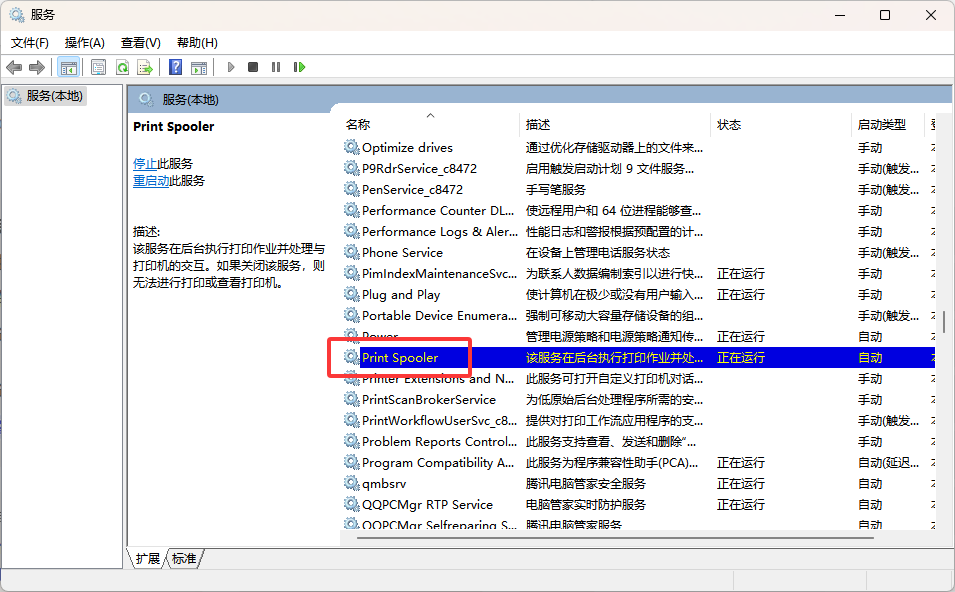The height and width of the screenshot is (592, 955).
Task: Open the 操作(A) menu
Action: [85, 43]
